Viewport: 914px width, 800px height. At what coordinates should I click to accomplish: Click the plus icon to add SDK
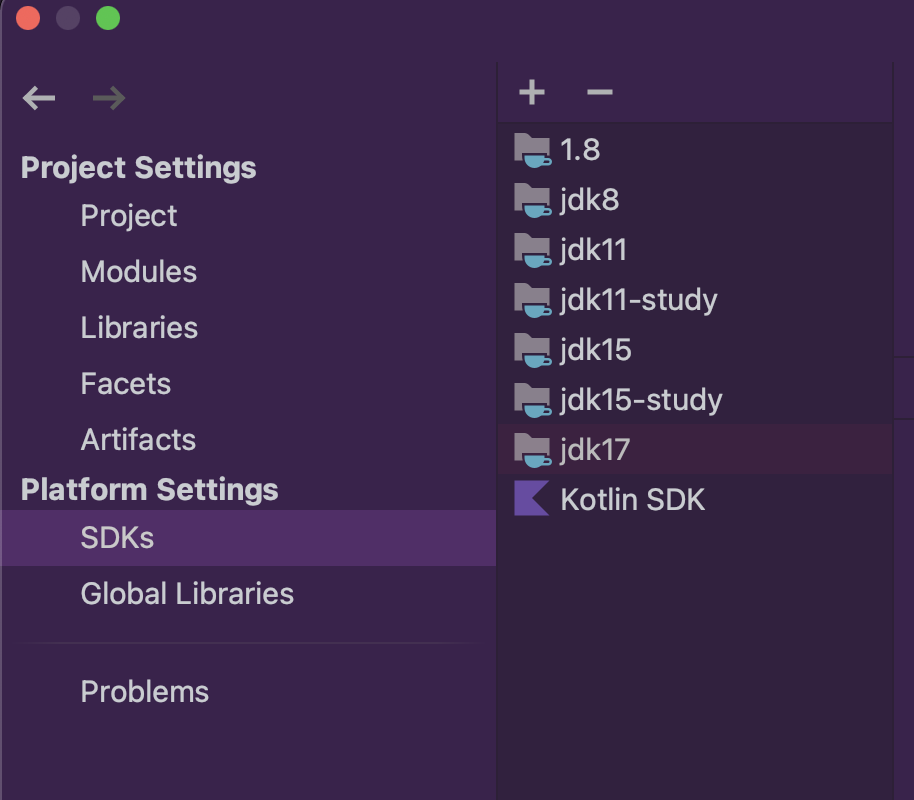coord(532,92)
